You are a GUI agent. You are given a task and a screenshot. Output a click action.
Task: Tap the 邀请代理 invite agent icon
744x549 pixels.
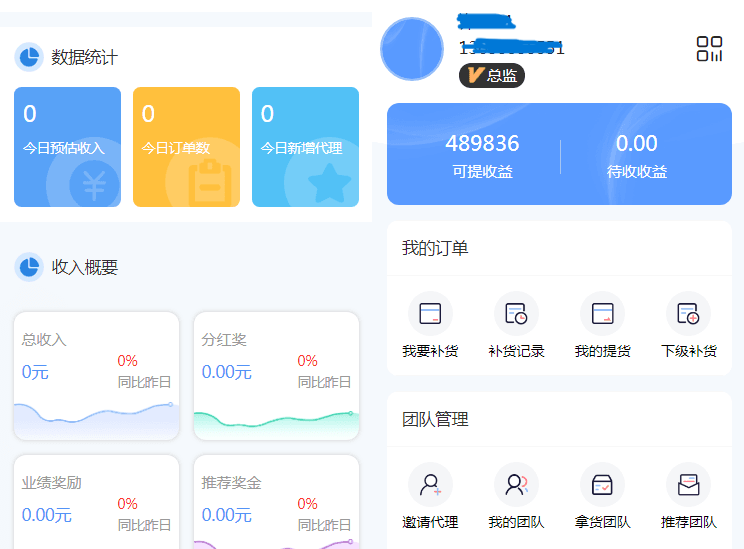[x=430, y=485]
